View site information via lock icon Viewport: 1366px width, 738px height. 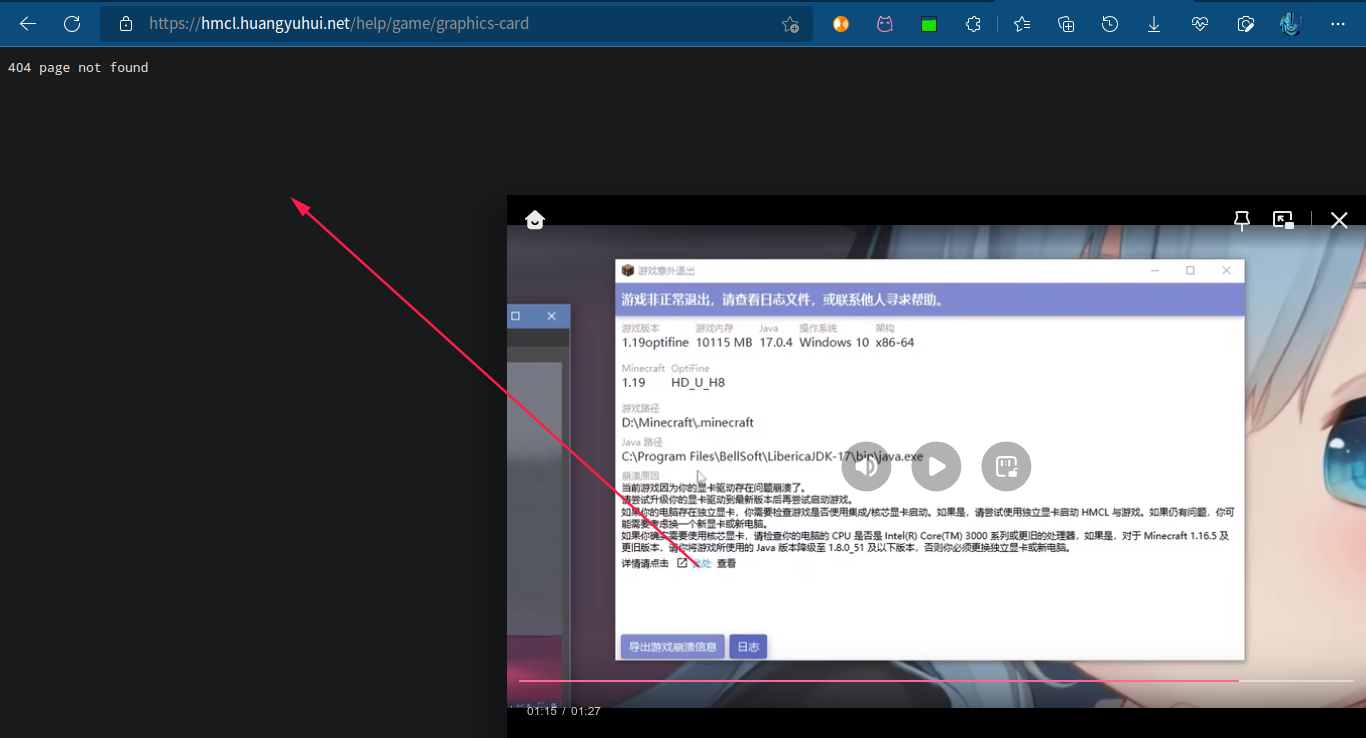126,24
